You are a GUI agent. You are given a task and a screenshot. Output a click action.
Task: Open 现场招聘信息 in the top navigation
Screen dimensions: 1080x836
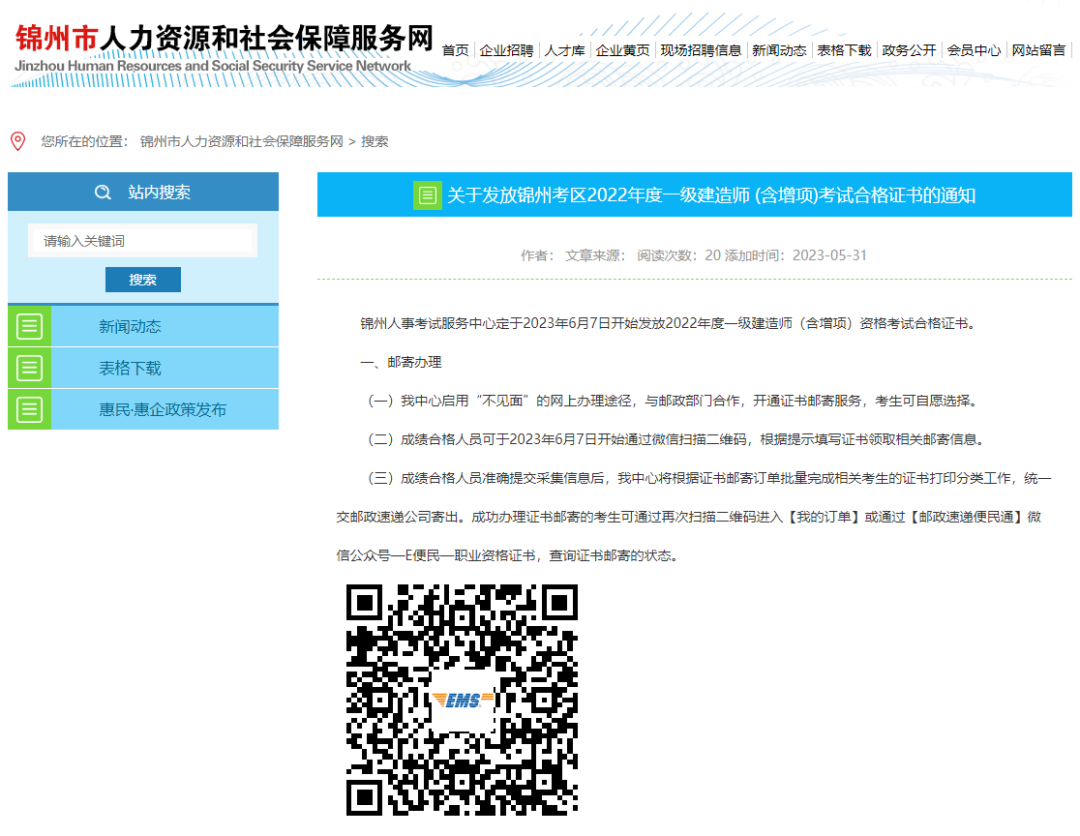point(701,50)
